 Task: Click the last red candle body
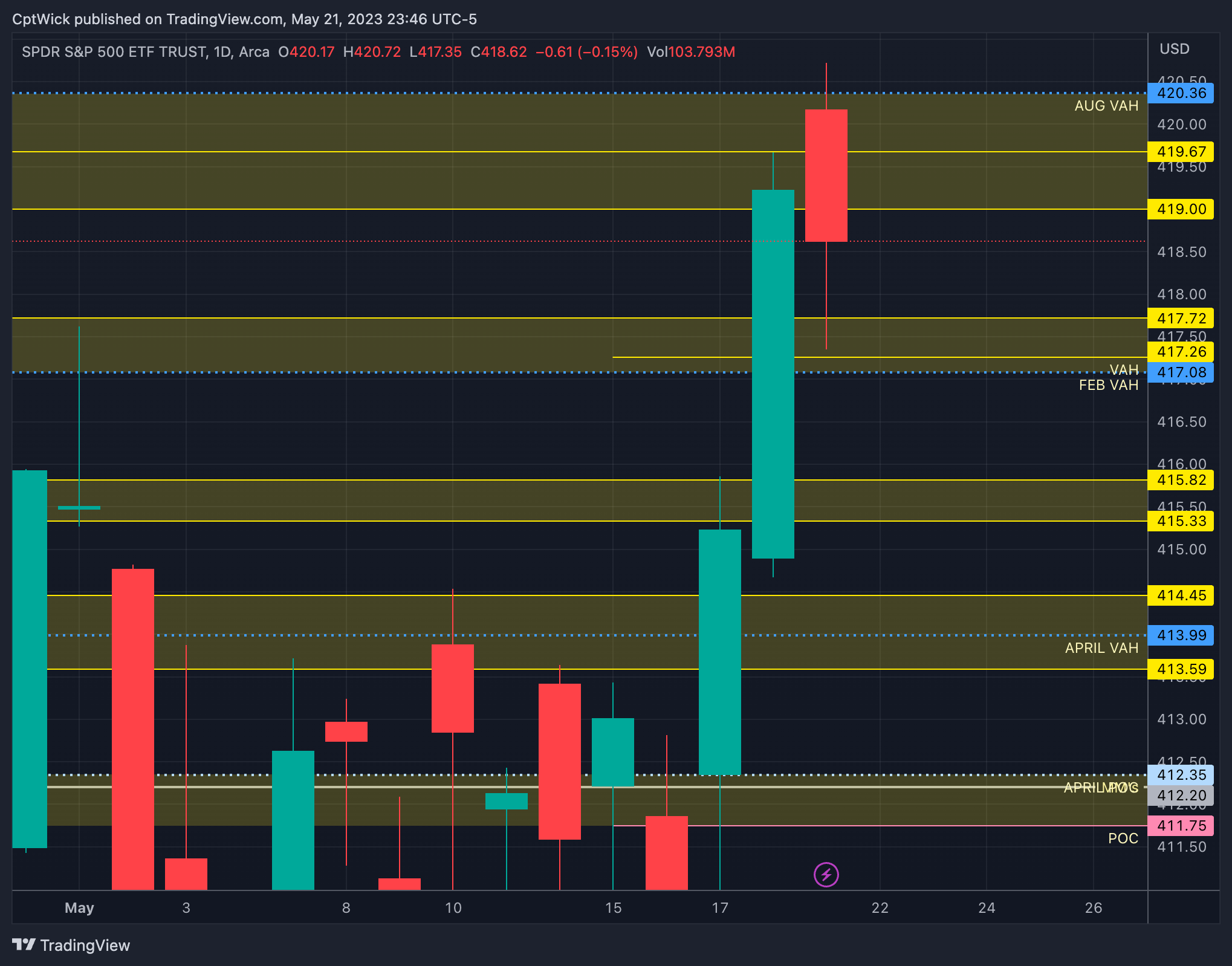pos(826,175)
